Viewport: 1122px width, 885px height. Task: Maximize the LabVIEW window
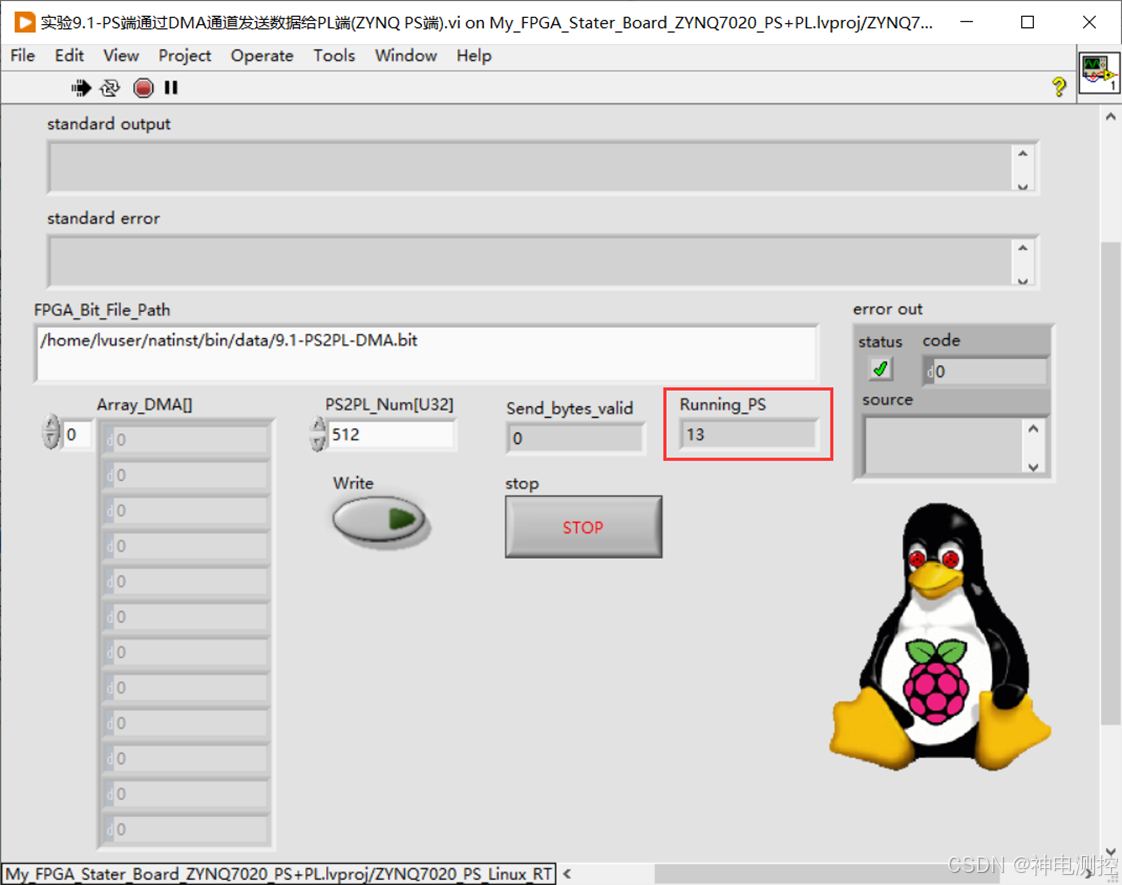pos(1028,22)
